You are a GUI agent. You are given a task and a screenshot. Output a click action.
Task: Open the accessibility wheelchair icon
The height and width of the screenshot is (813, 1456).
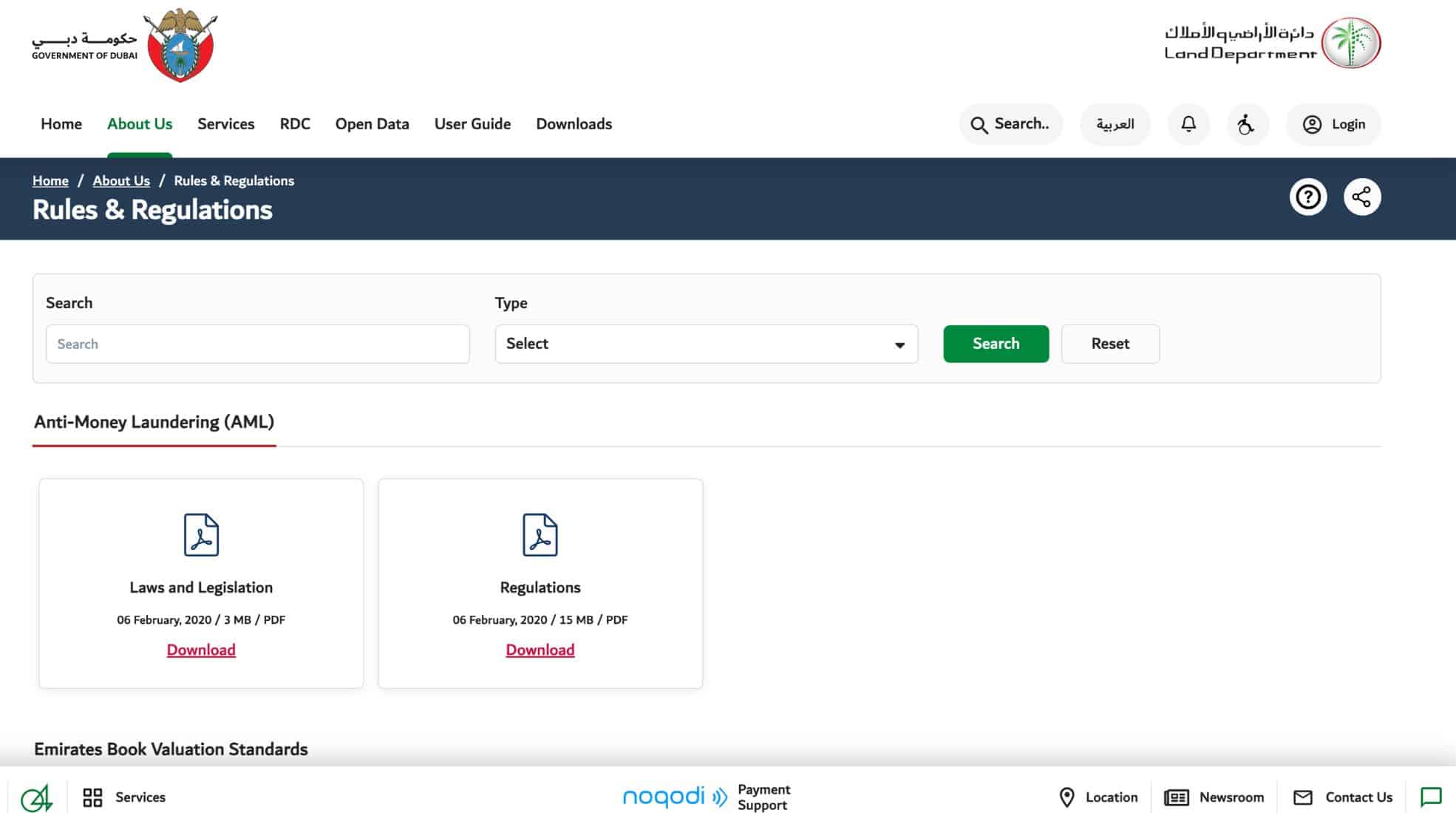pyautogui.click(x=1247, y=124)
